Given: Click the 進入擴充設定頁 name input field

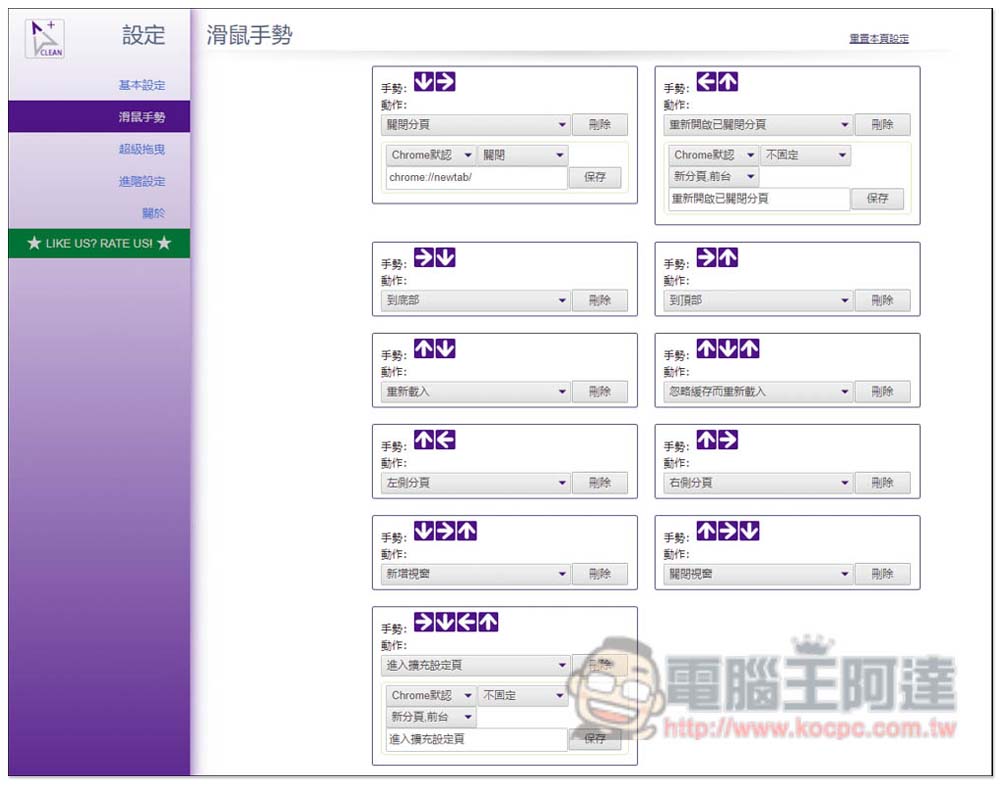Looking at the screenshot, I should click(476, 739).
